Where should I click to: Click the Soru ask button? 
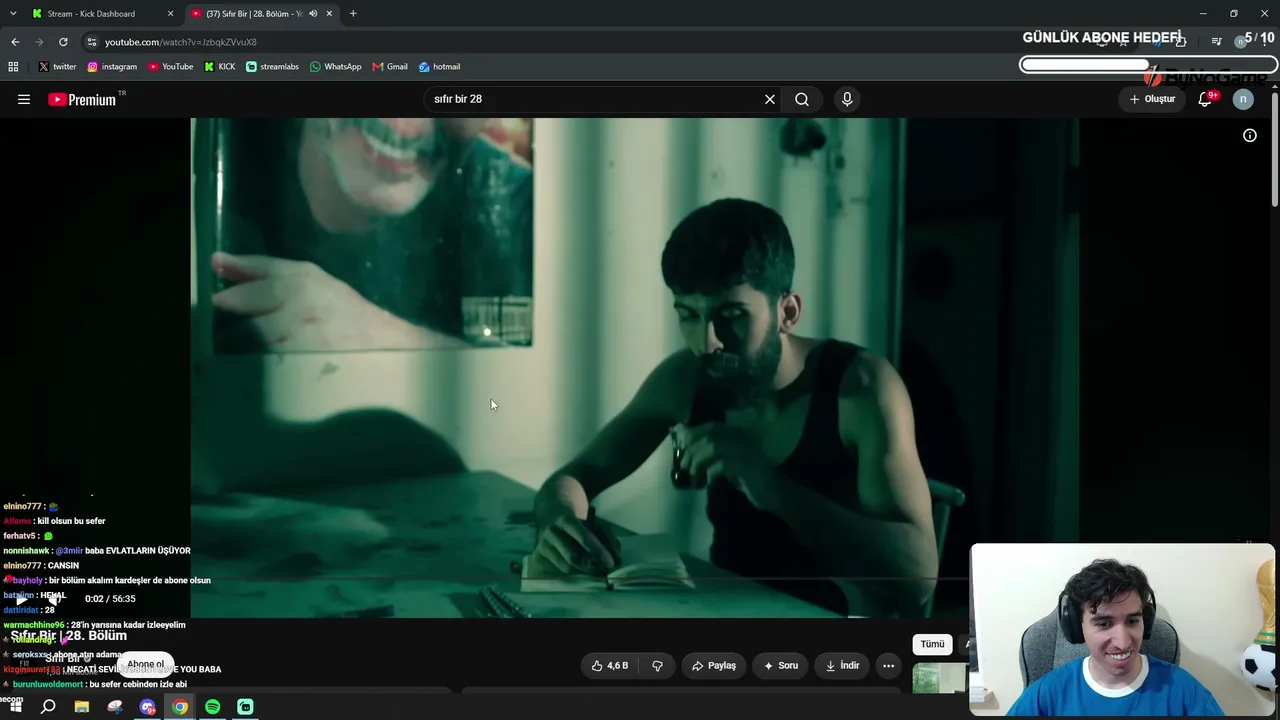coord(781,666)
